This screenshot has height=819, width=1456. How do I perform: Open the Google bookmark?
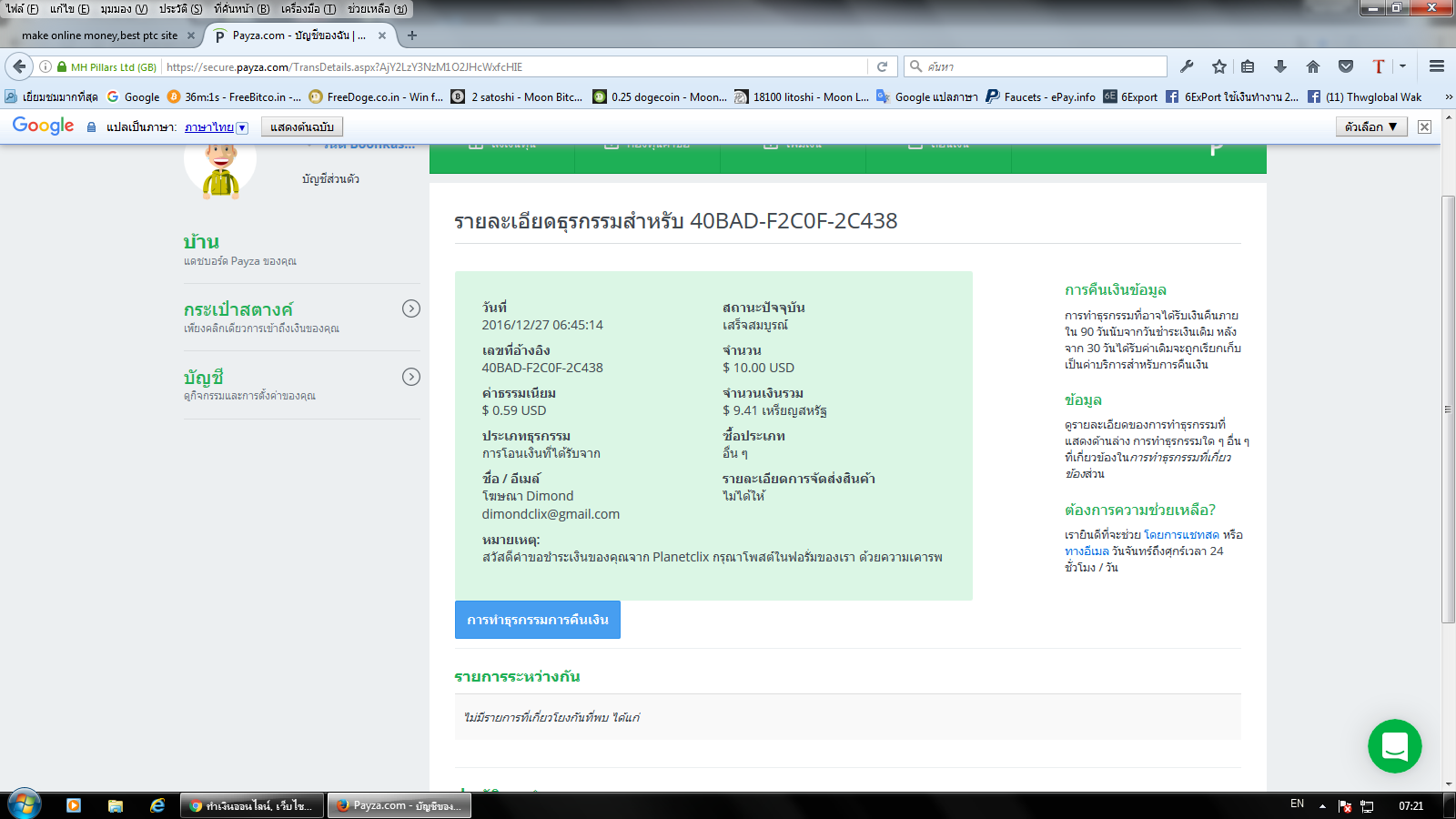tap(133, 96)
